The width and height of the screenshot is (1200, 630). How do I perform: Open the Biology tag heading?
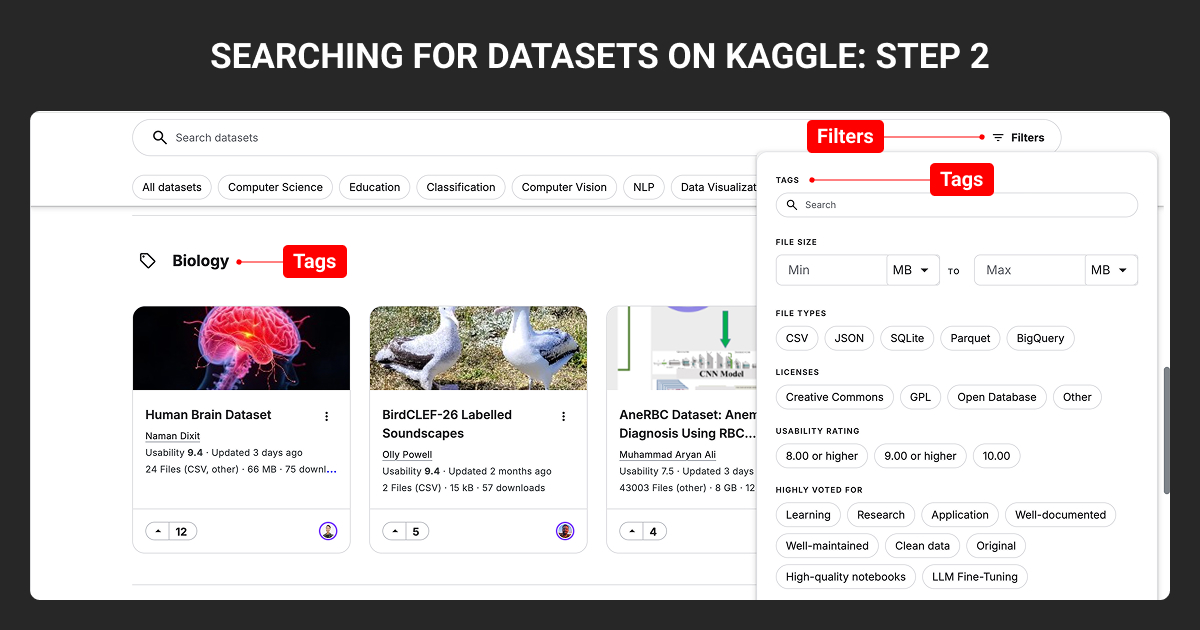click(201, 261)
